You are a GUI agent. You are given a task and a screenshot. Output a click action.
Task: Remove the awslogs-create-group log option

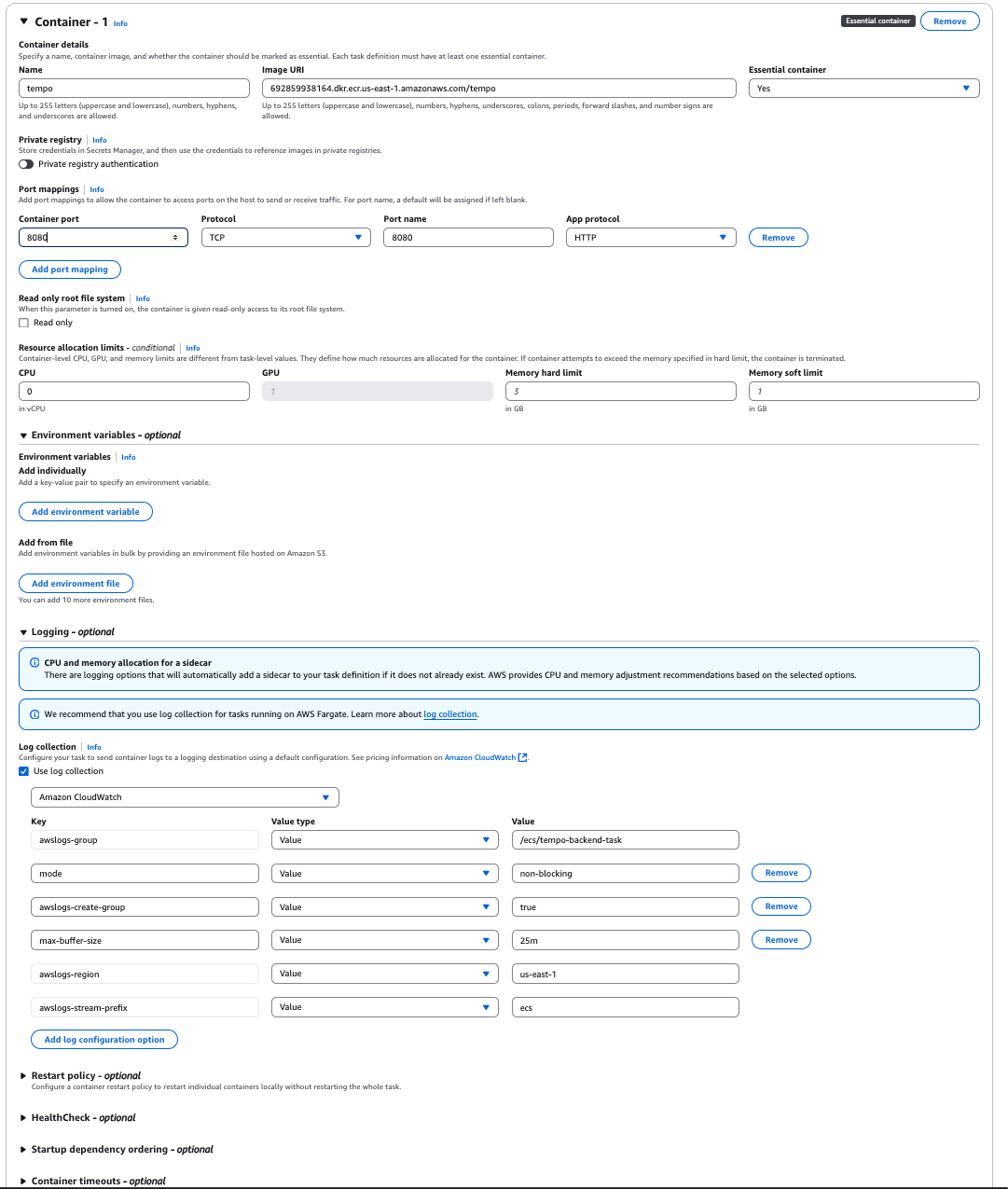click(x=781, y=906)
